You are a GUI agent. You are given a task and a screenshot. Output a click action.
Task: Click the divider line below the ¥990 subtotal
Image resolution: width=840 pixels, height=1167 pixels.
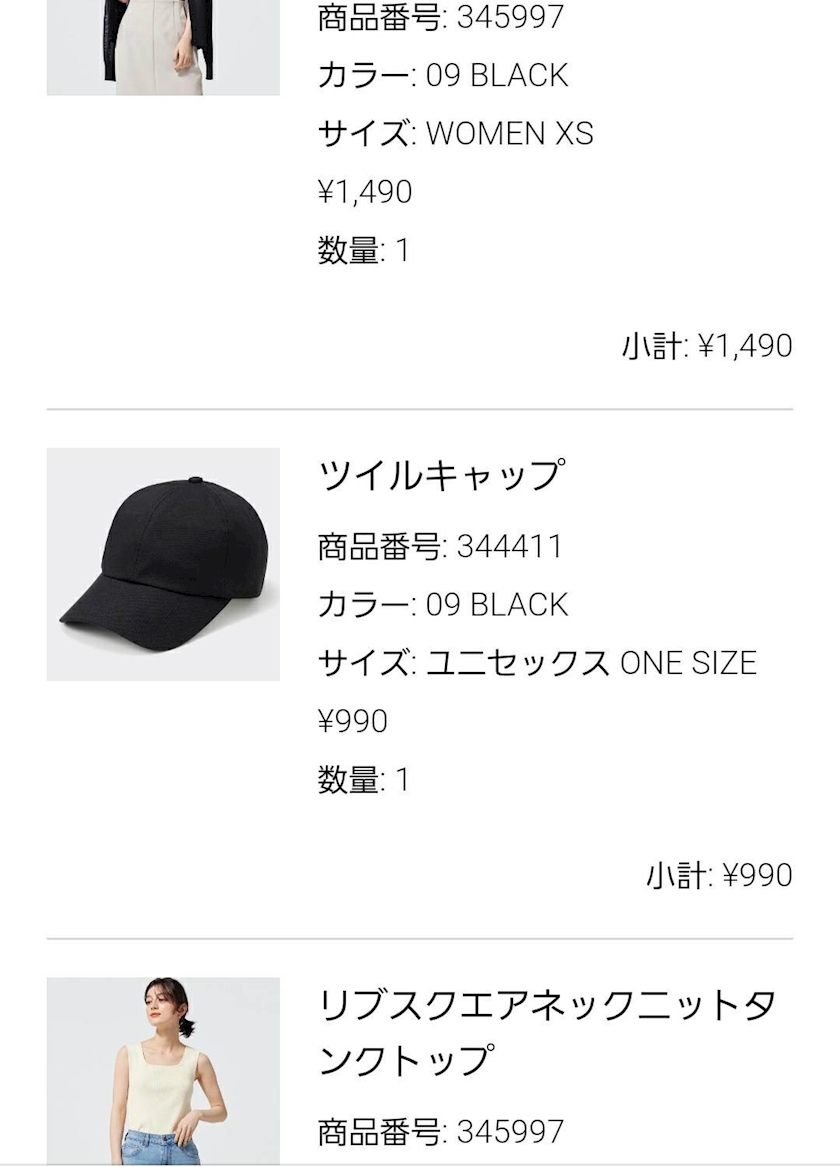(x=420, y=939)
